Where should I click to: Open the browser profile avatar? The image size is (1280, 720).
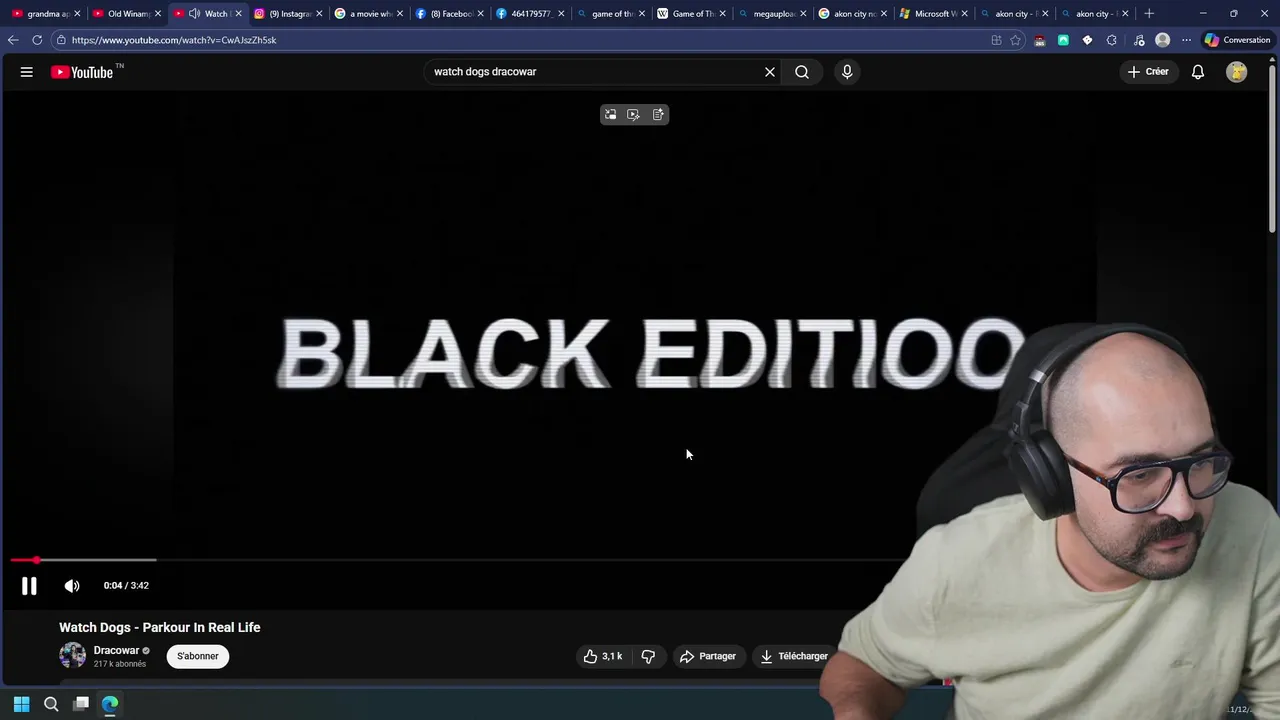pyautogui.click(x=1162, y=40)
